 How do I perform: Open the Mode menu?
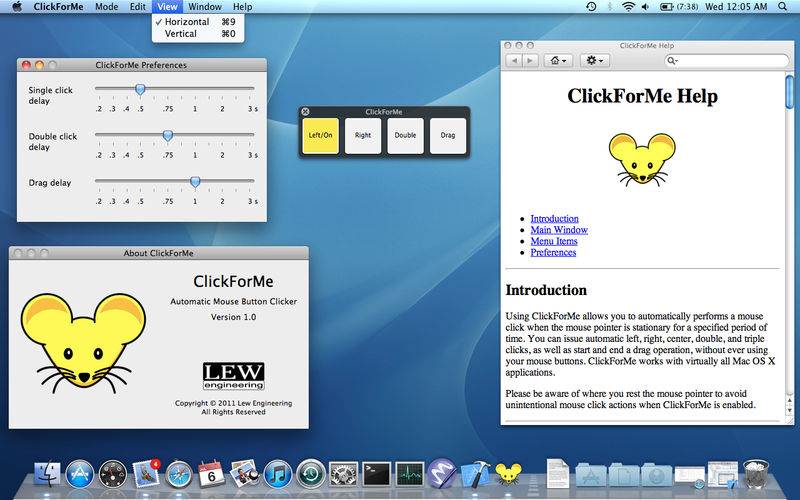pyautogui.click(x=106, y=7)
